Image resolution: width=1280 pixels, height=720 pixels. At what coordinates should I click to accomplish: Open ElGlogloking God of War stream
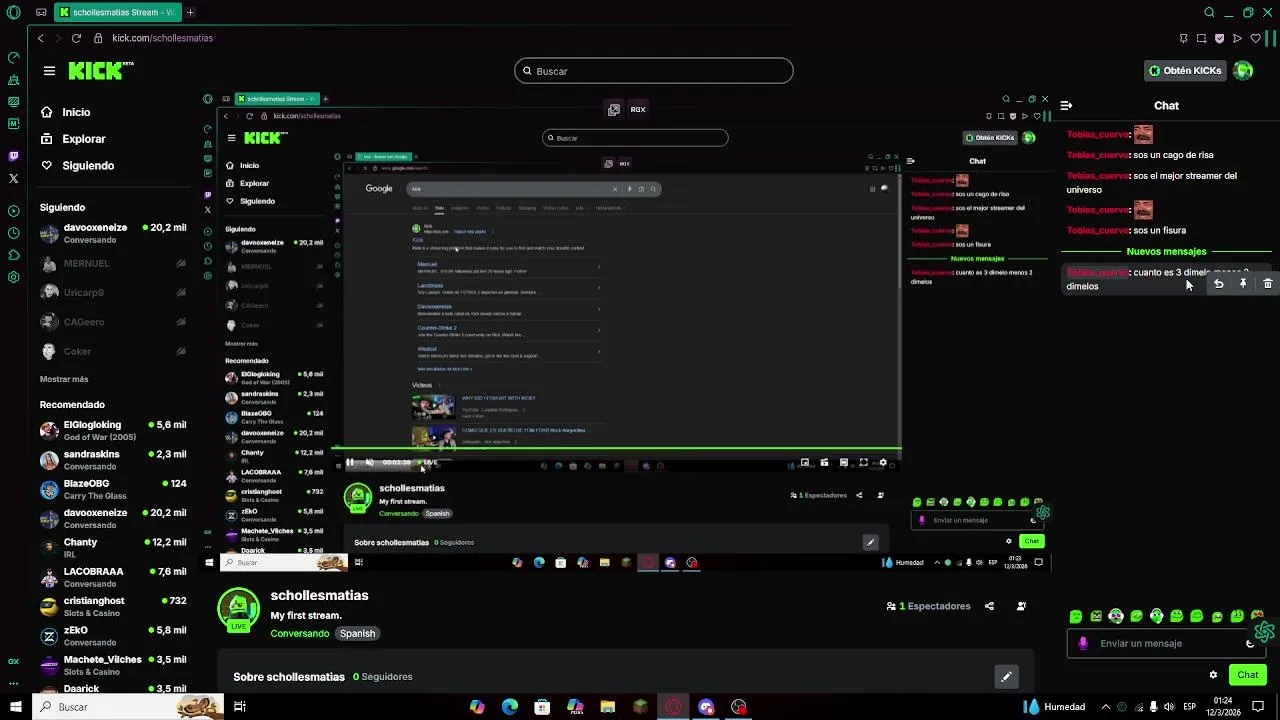113,430
